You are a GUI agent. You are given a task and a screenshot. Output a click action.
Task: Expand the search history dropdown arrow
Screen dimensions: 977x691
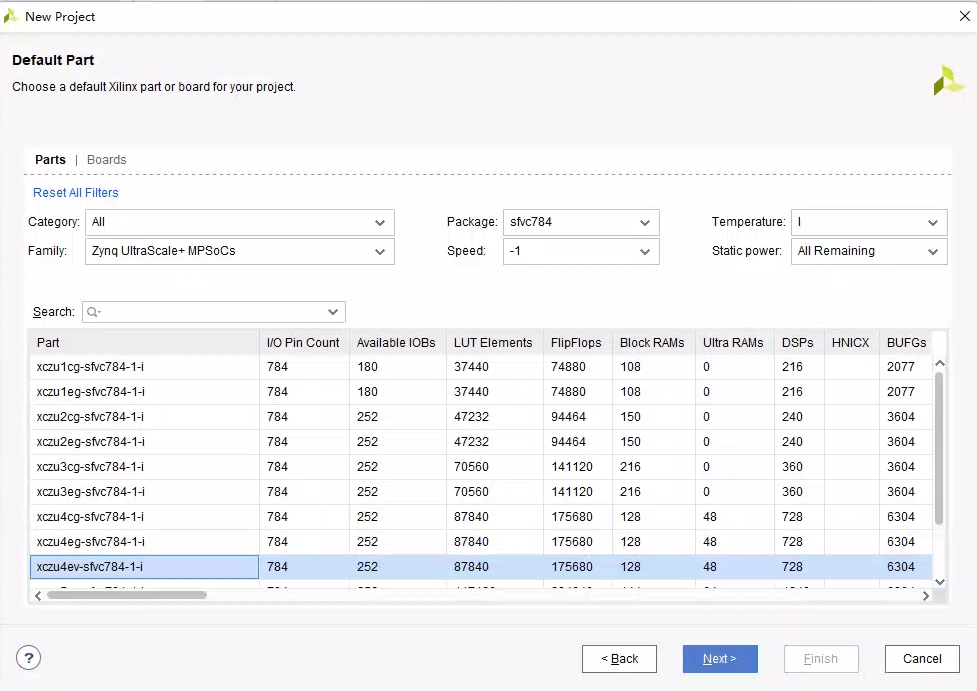click(333, 312)
